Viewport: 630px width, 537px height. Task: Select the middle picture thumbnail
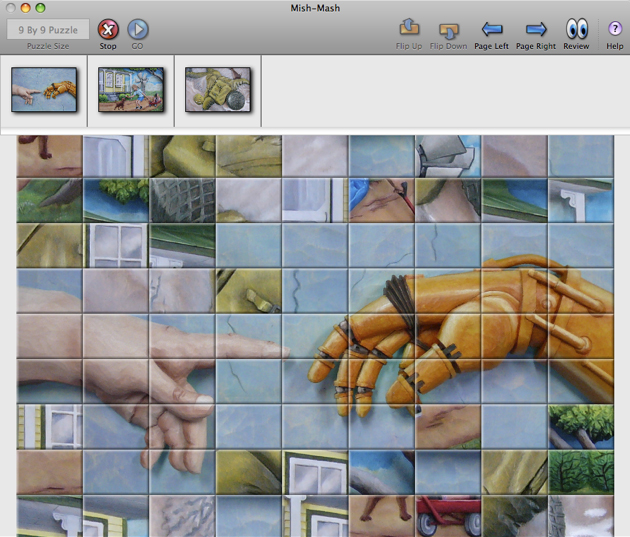[x=131, y=90]
